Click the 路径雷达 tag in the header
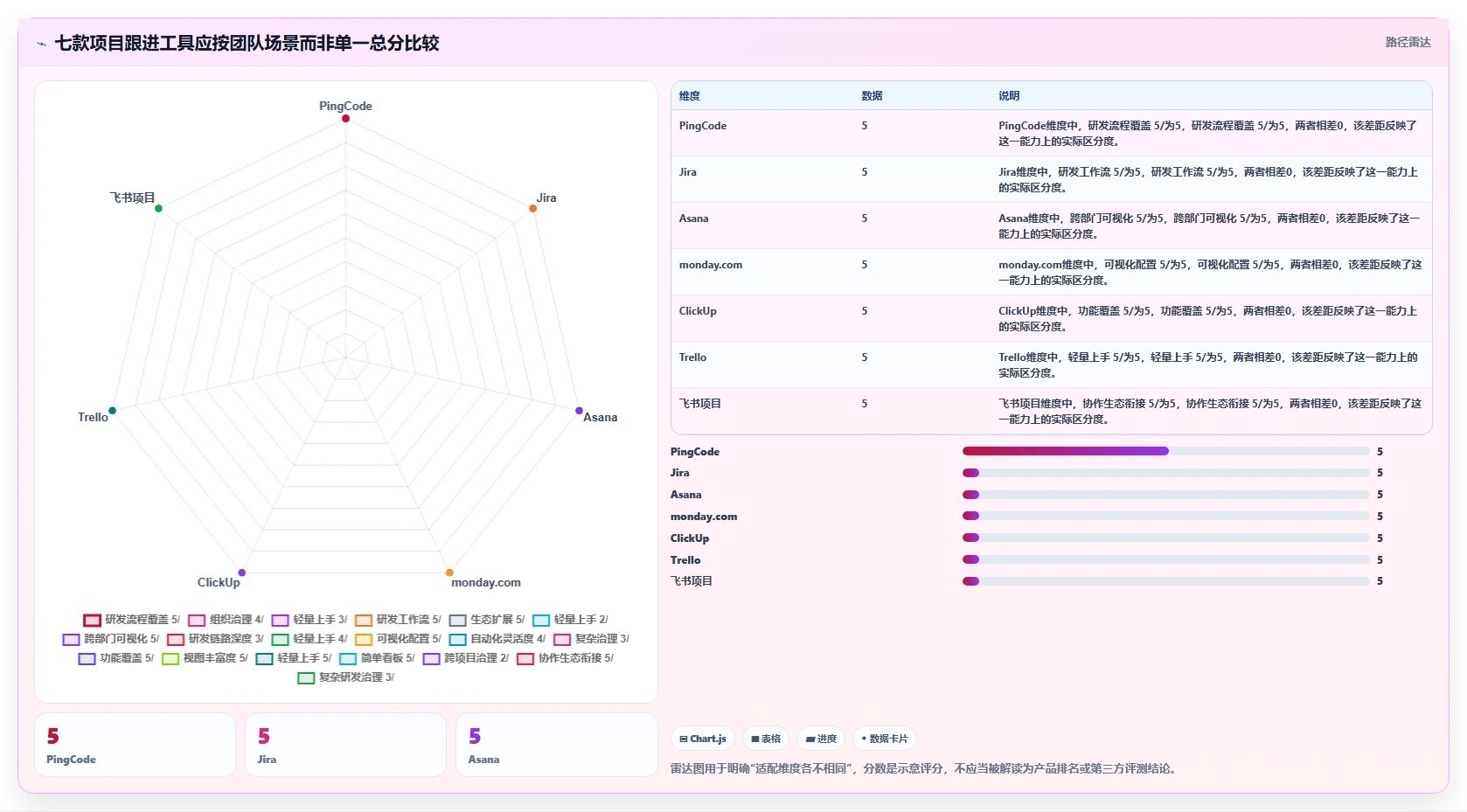Viewport: 1467px width, 812px height. (1408, 42)
